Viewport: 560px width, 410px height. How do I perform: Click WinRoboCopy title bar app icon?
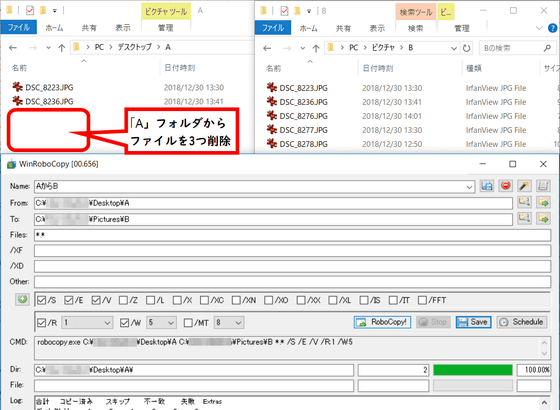point(11,164)
